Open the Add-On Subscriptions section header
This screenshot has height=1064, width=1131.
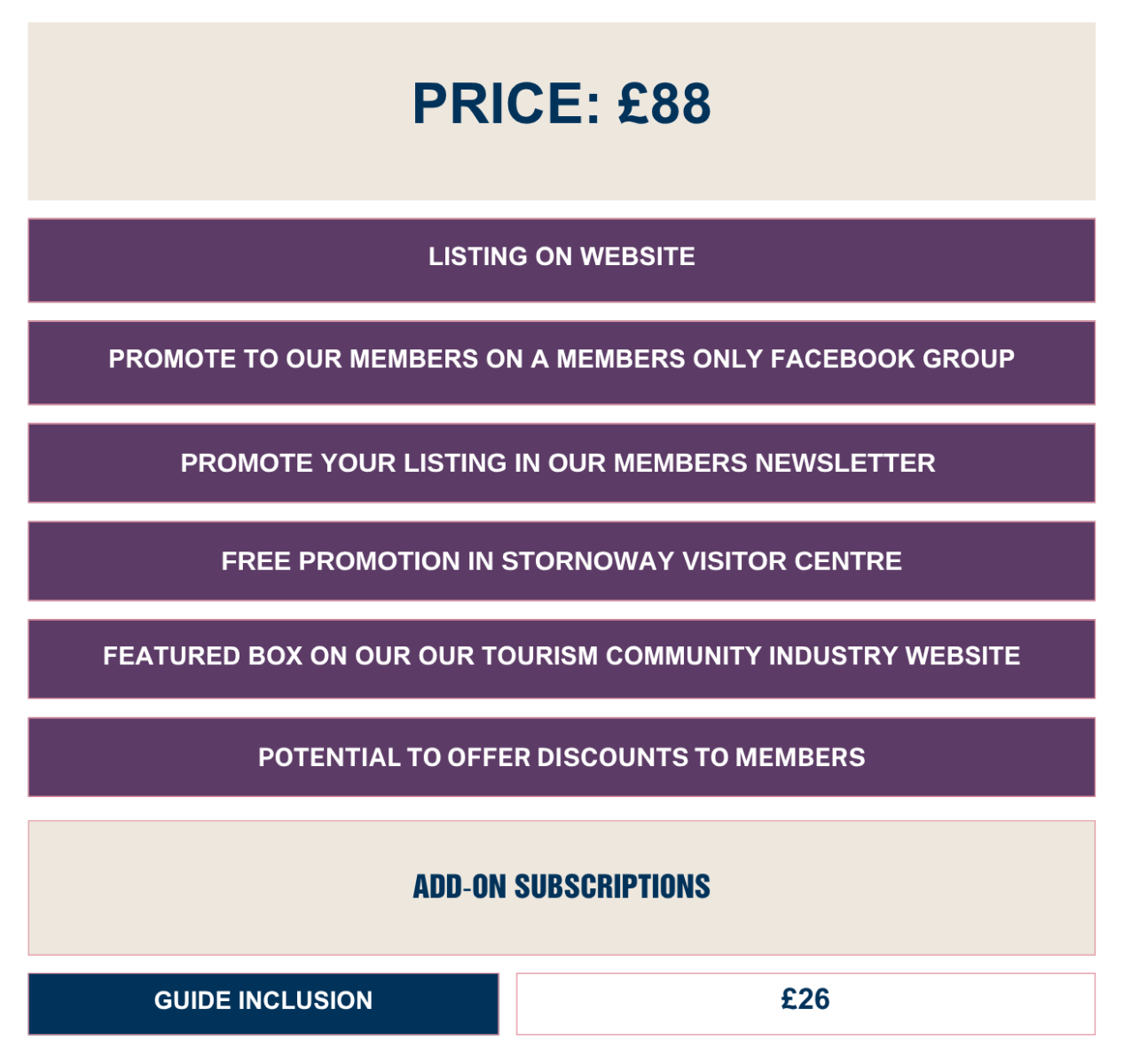562,887
